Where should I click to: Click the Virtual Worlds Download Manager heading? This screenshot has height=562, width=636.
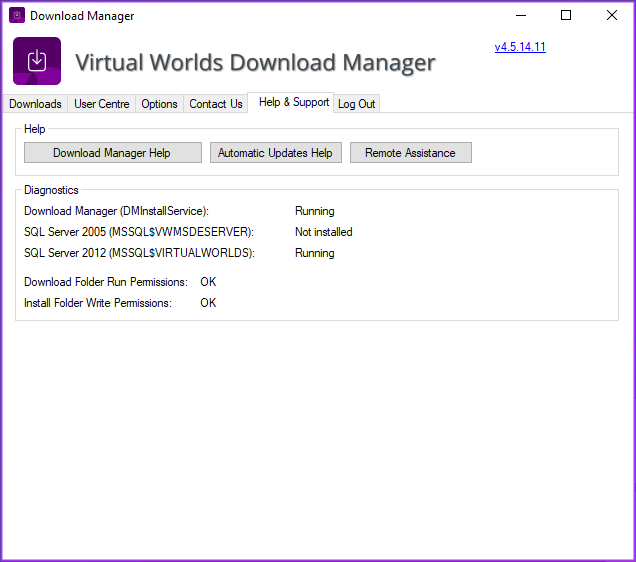[x=255, y=62]
